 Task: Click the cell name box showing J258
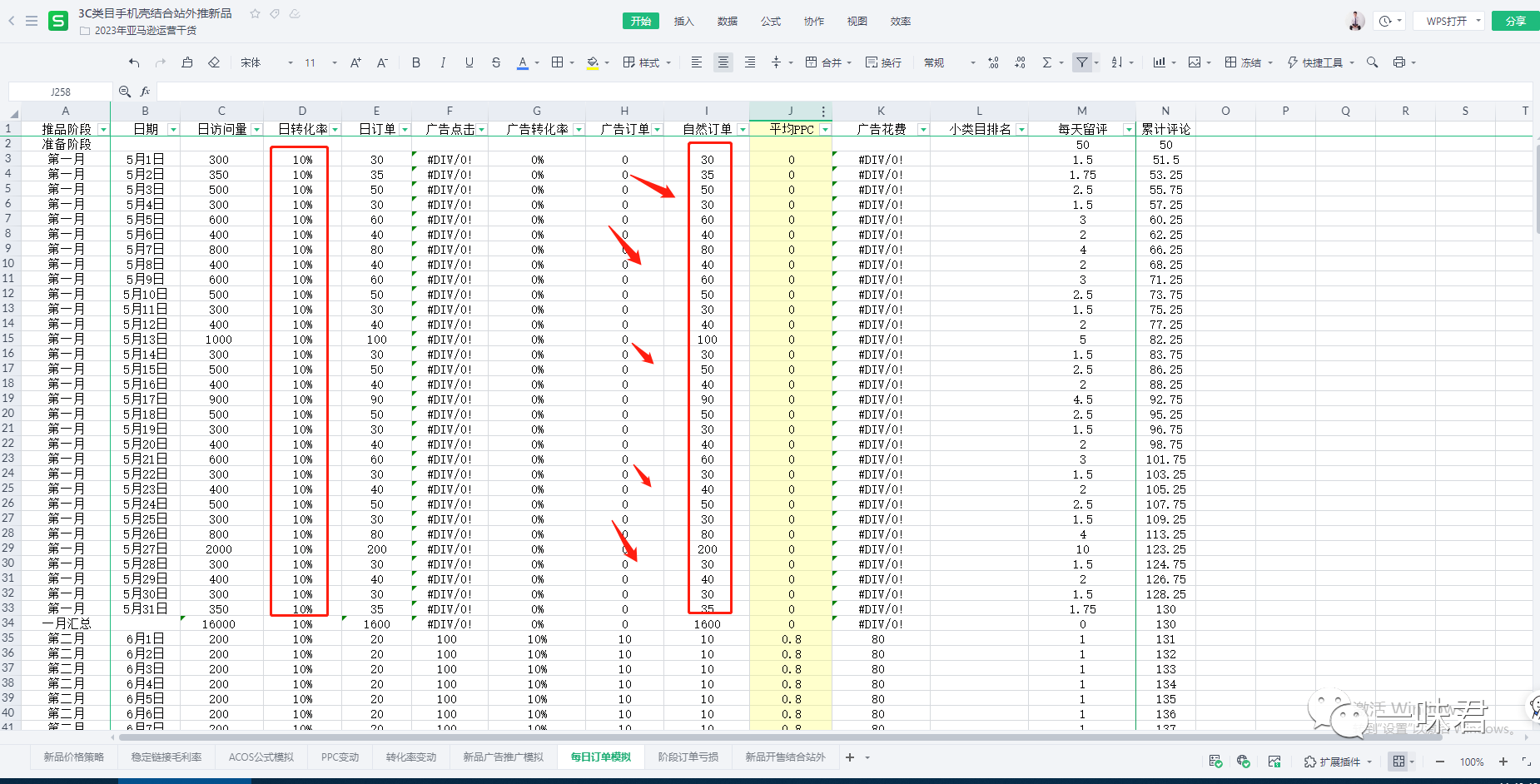point(60,92)
